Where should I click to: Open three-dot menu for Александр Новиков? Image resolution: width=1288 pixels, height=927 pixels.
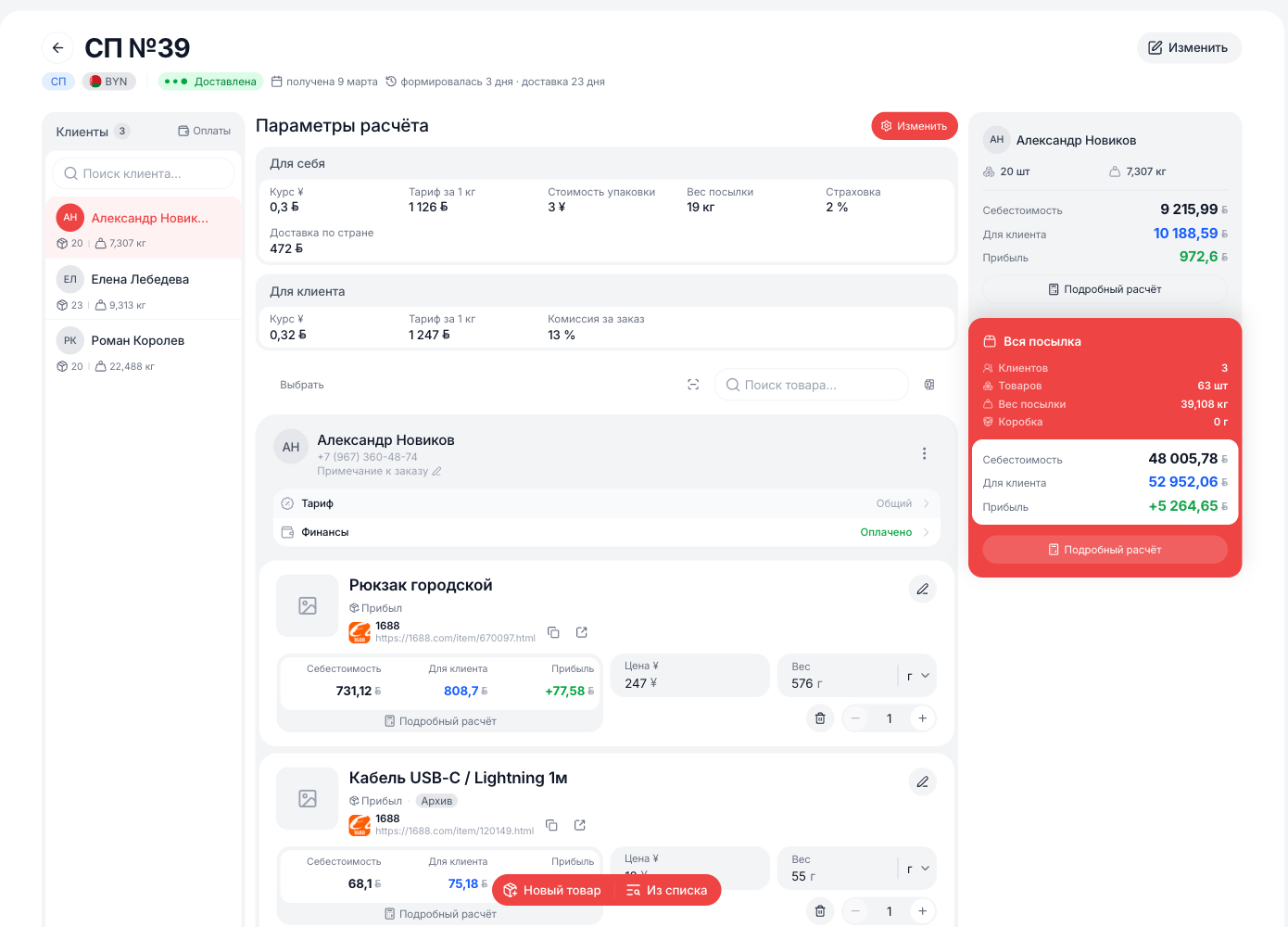(x=924, y=453)
